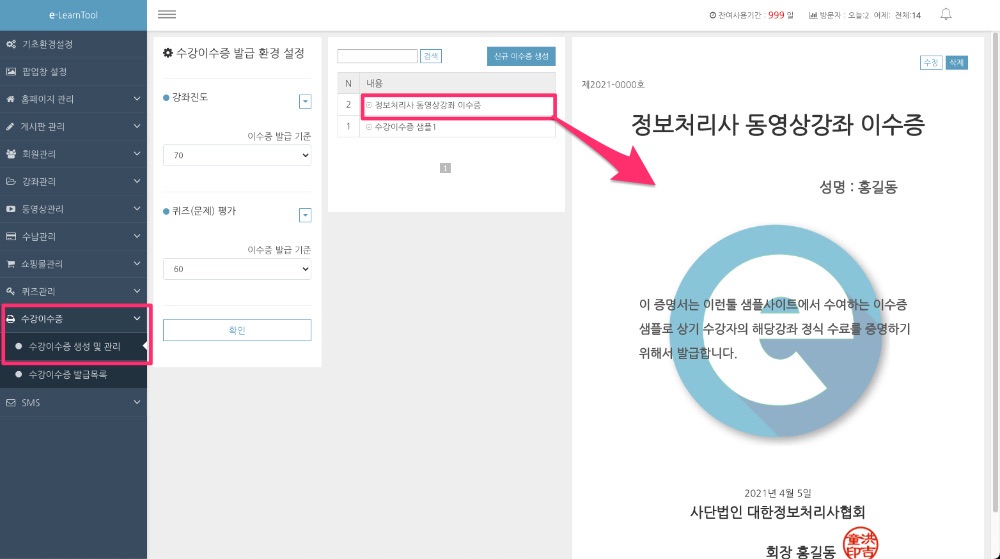The height and width of the screenshot is (559, 1000).
Task: Expand the 퀴즈관리 menu chevron
Action: coord(136,291)
